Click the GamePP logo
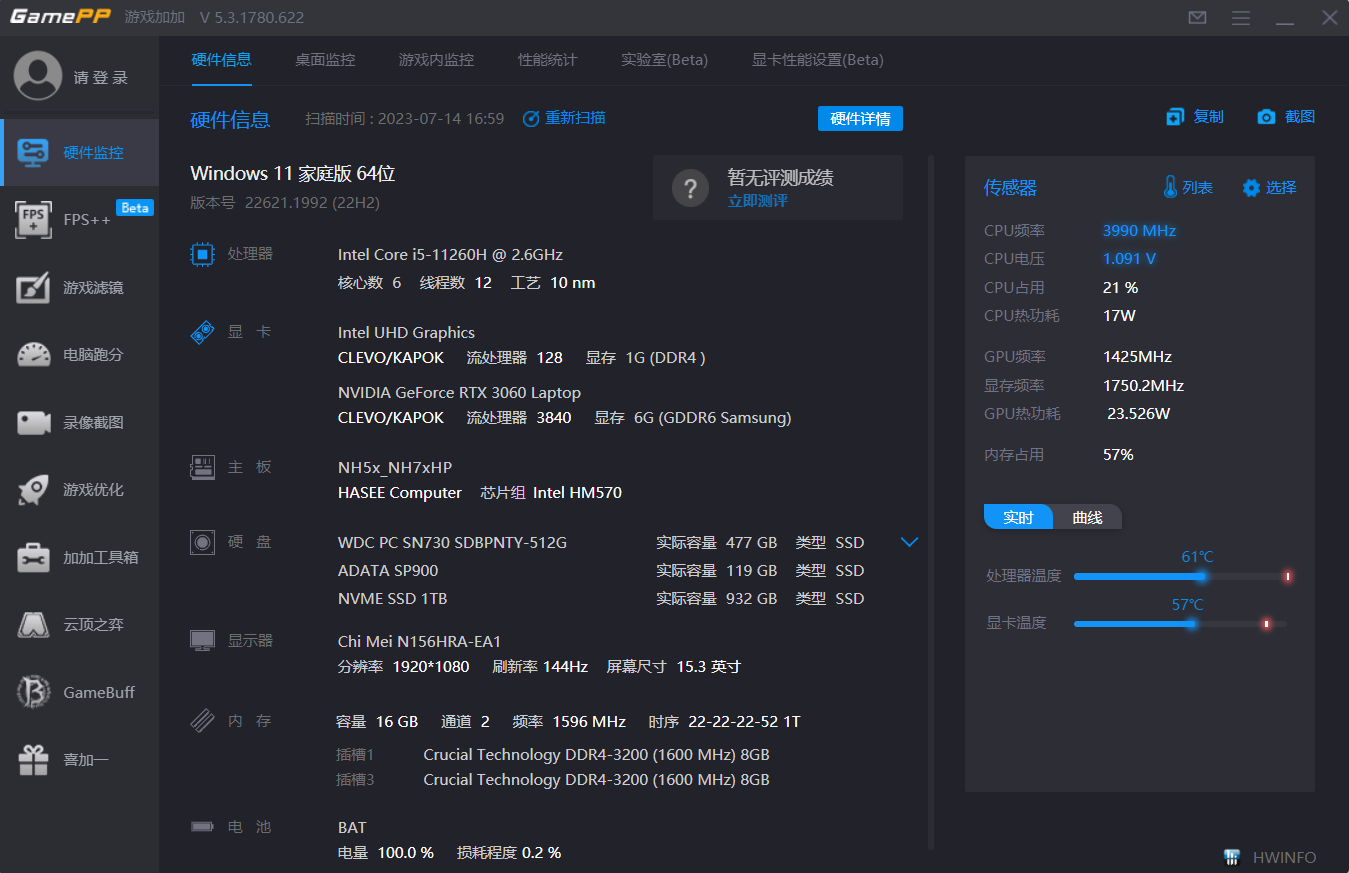The image size is (1349, 873). pos(60,17)
